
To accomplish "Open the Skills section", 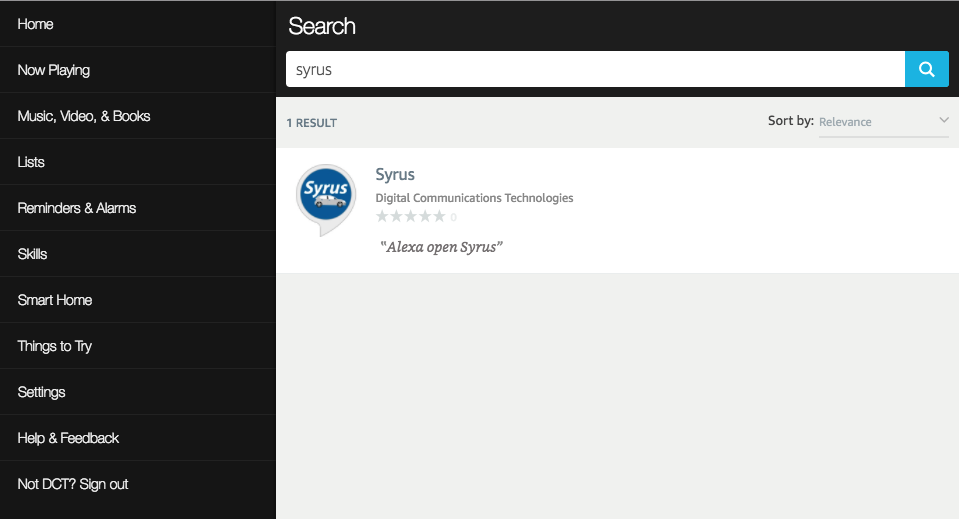I will click(33, 254).
